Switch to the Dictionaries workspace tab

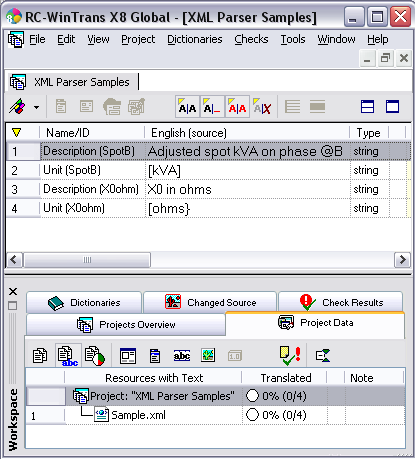pos(84,303)
